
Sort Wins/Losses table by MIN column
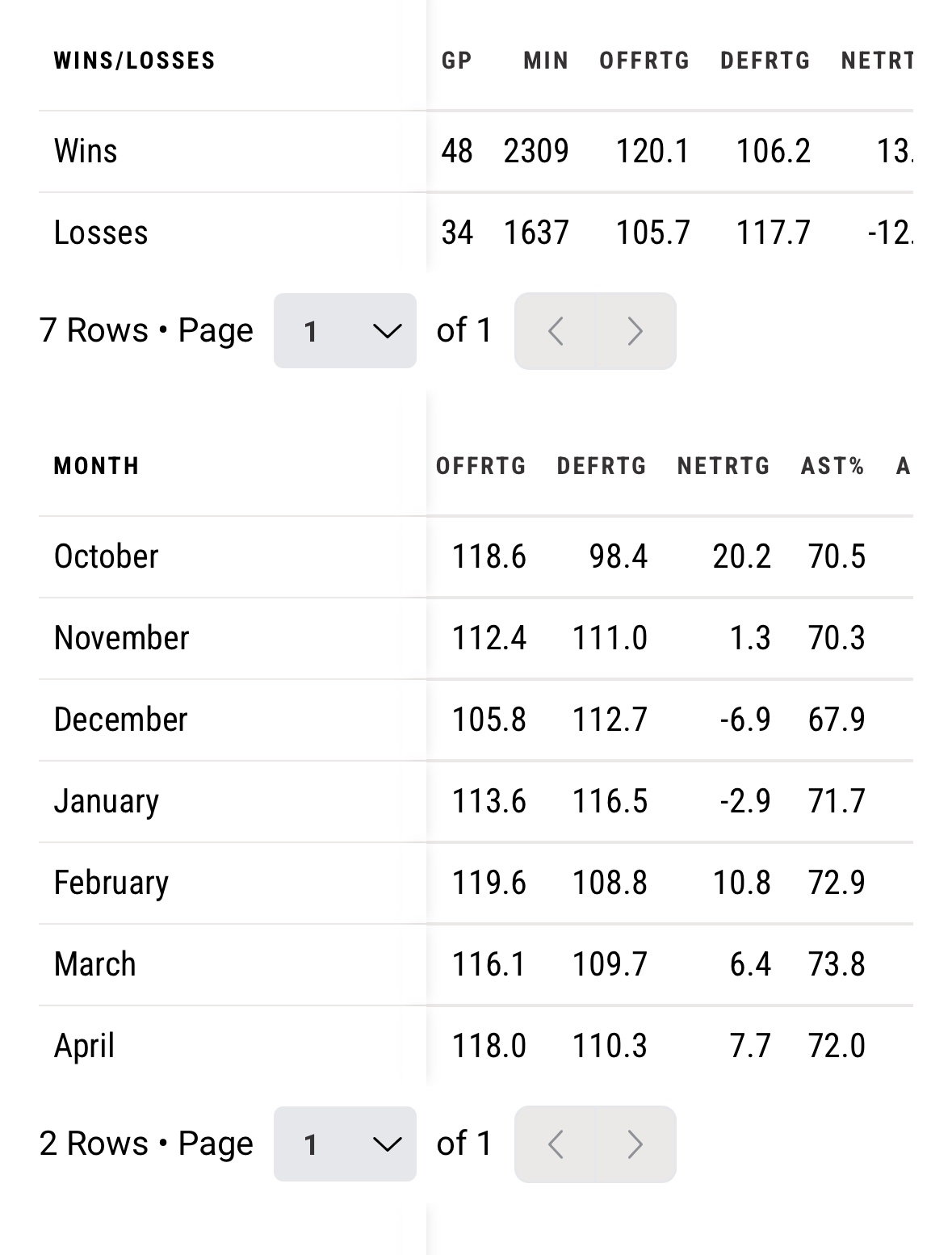pyautogui.click(x=546, y=61)
